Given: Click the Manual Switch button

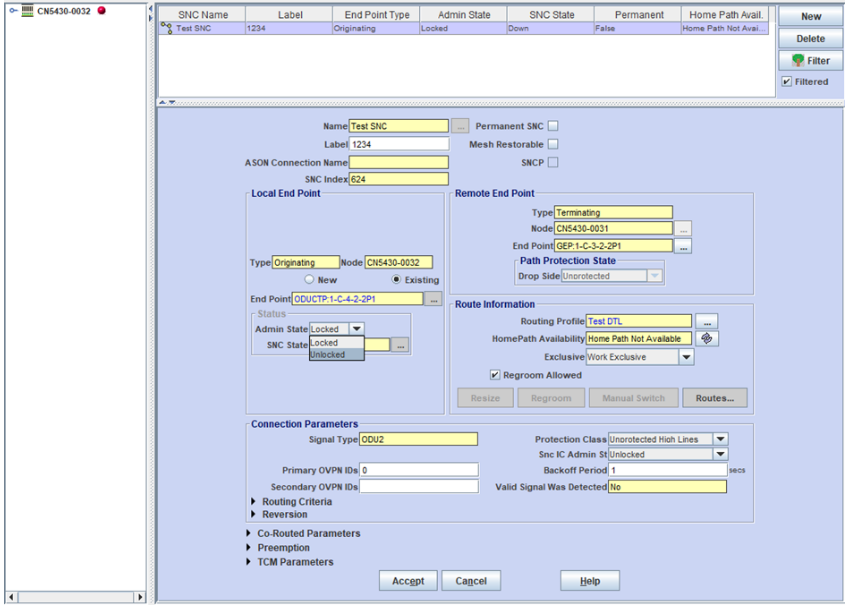Looking at the screenshot, I should pos(633,398).
